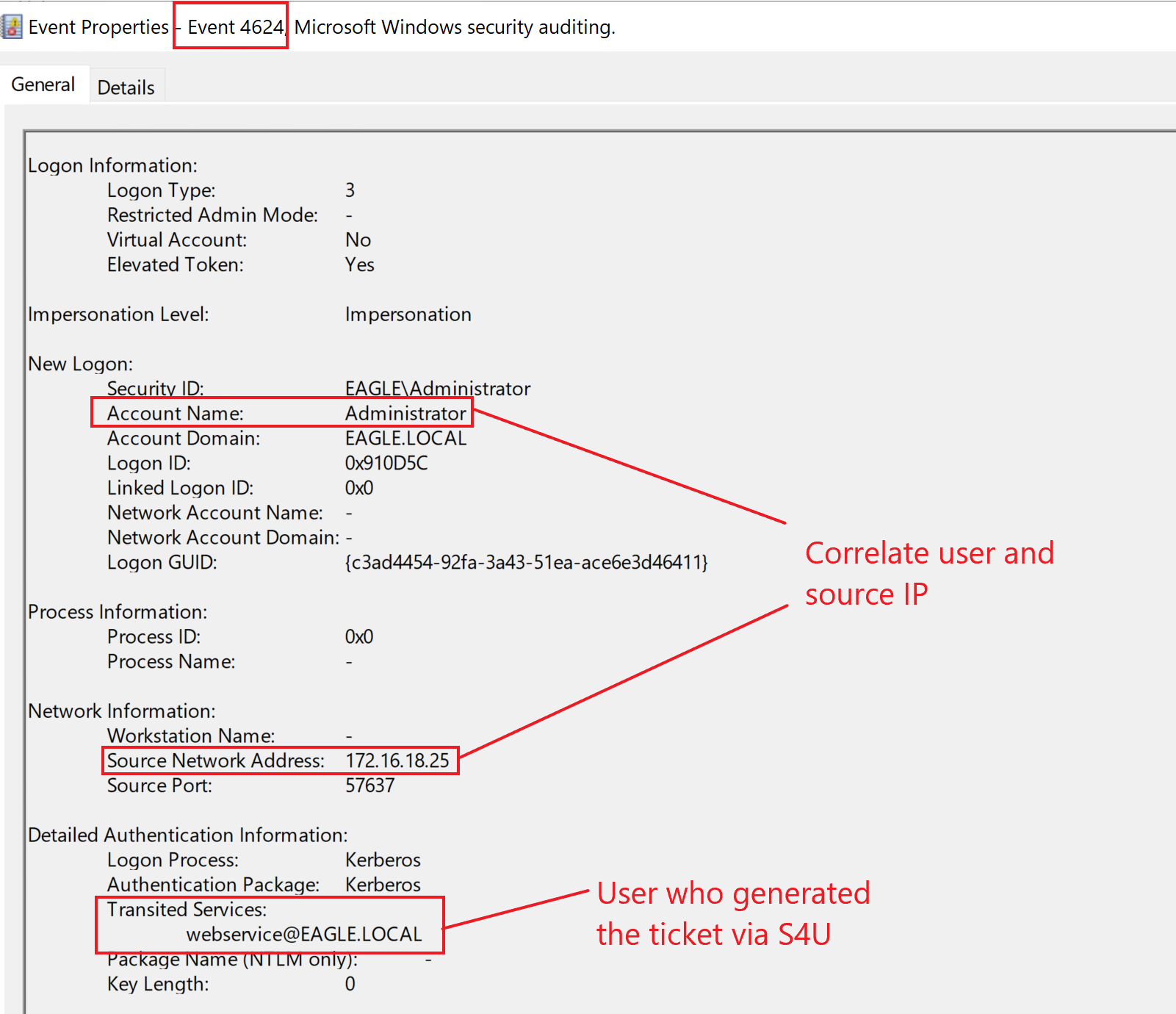Click the Elevated Token value Yes
The height and width of the screenshot is (1014, 1176).
point(360,265)
